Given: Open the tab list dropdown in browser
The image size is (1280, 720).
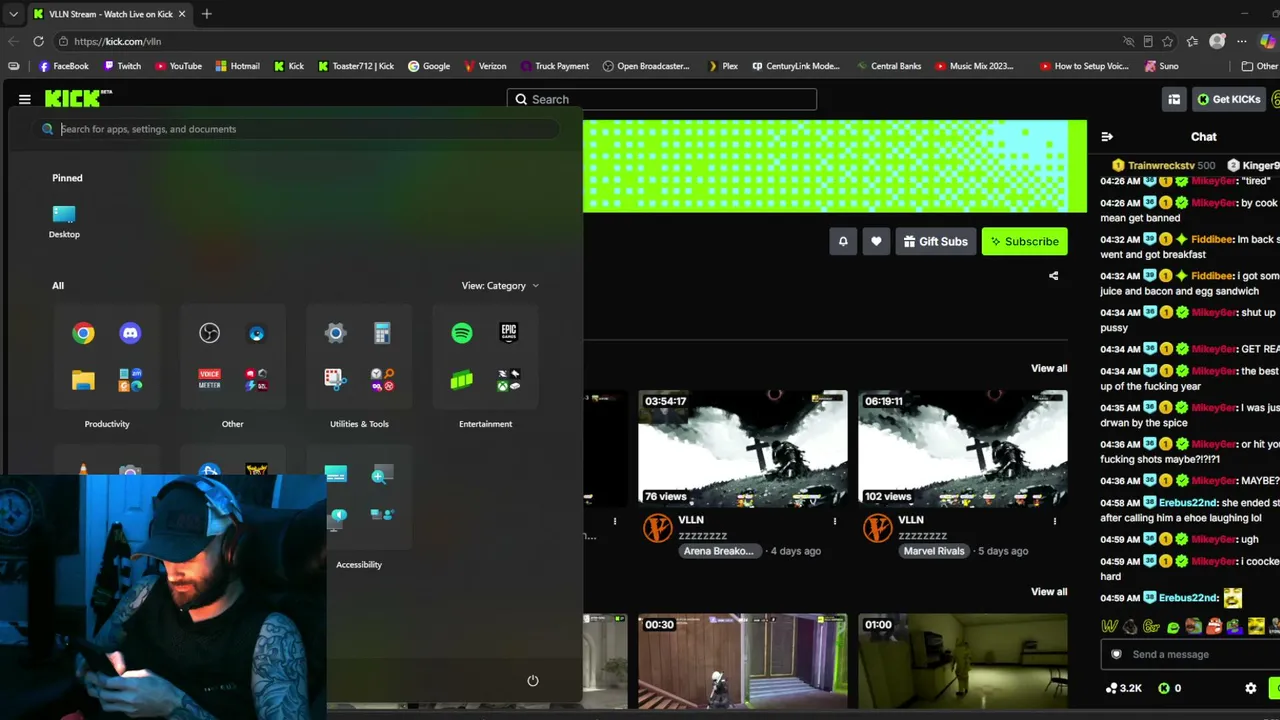Looking at the screenshot, I should pyautogui.click(x=13, y=14).
